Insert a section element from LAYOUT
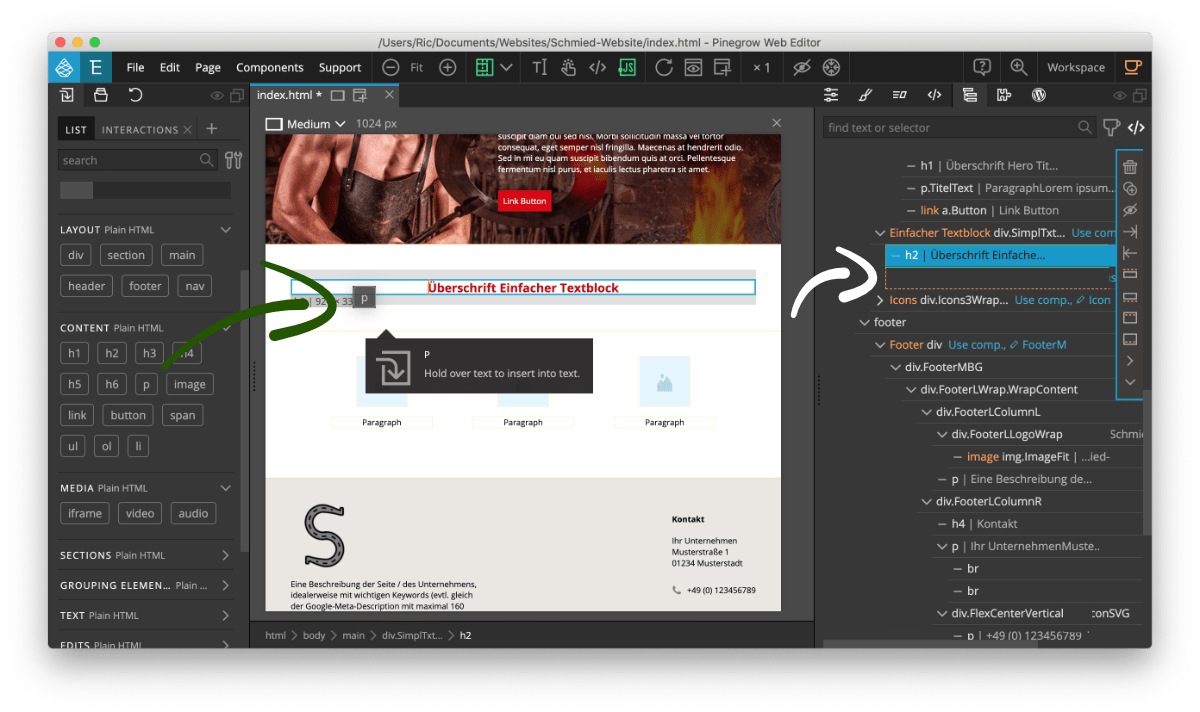The width and height of the screenshot is (1200, 712). tap(126, 255)
